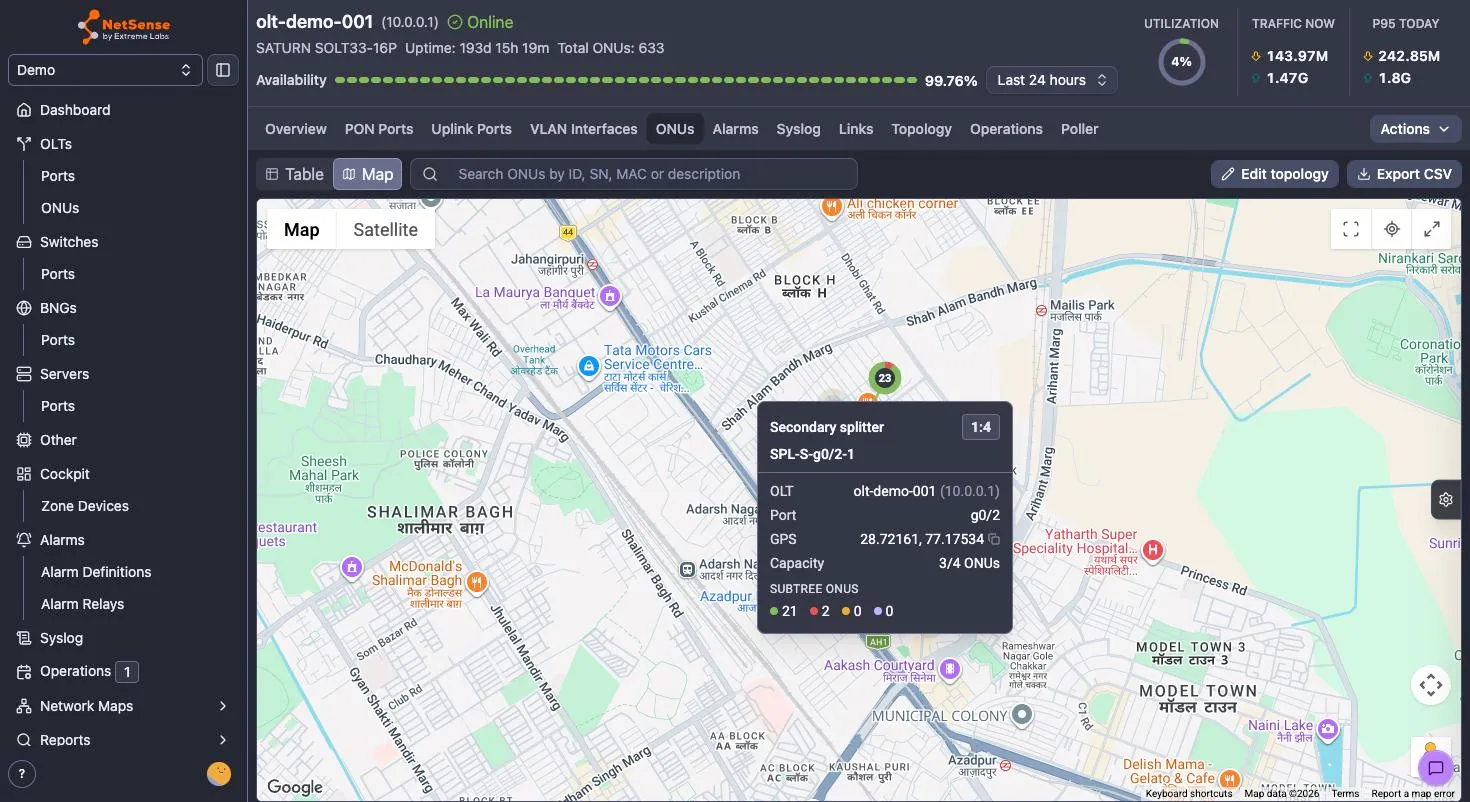Export ONUs as CSV

[1404, 174]
